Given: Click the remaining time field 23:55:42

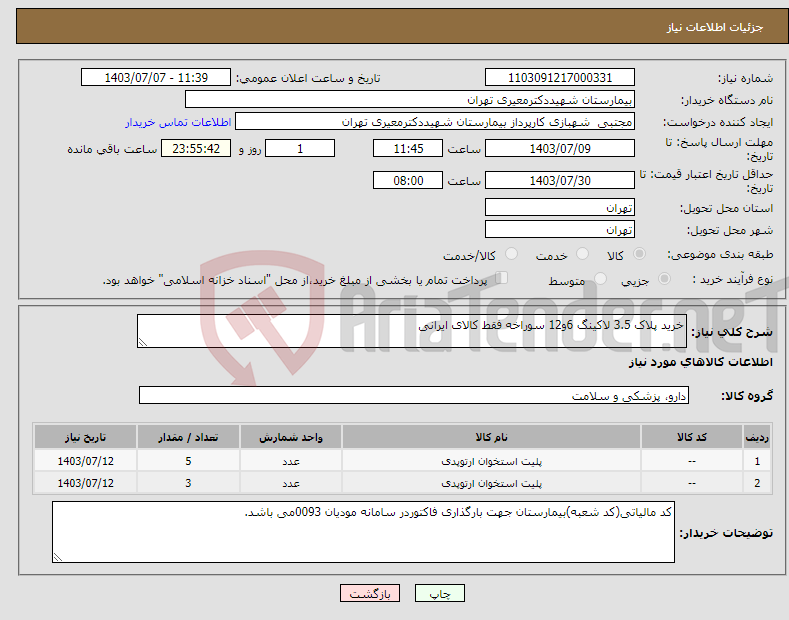Looking at the screenshot, I should tap(196, 148).
